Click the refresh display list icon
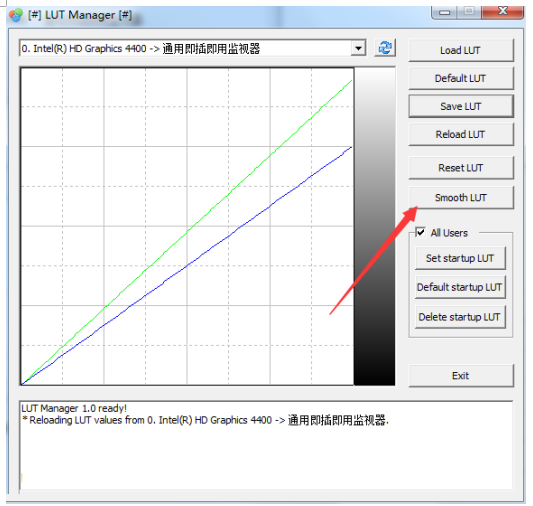 point(385,48)
